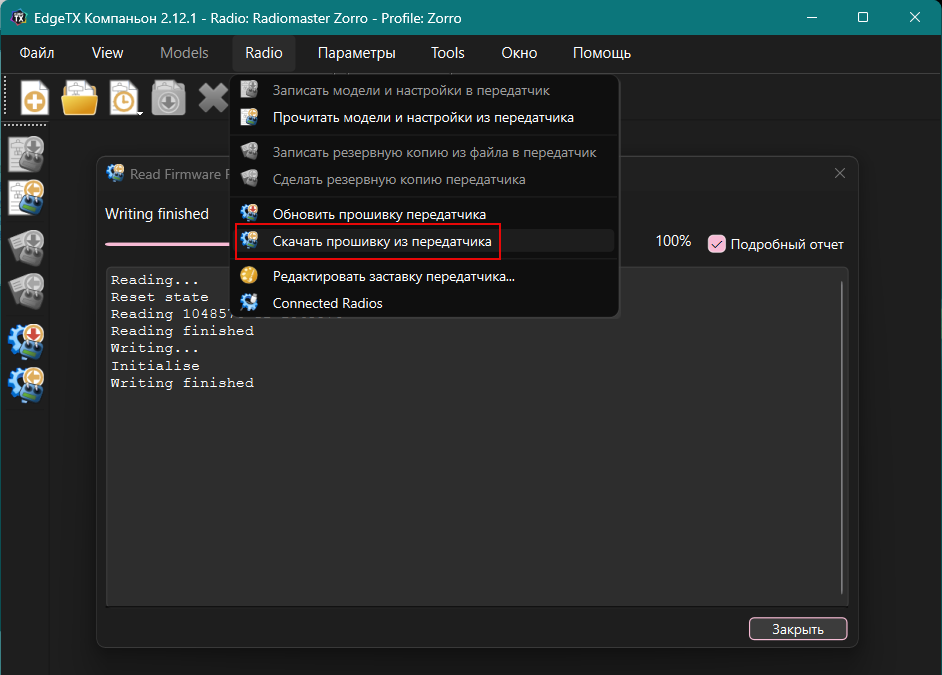This screenshot has width=942, height=675.
Task: Click the last log line 'Writing finished'
Action: coord(182,383)
